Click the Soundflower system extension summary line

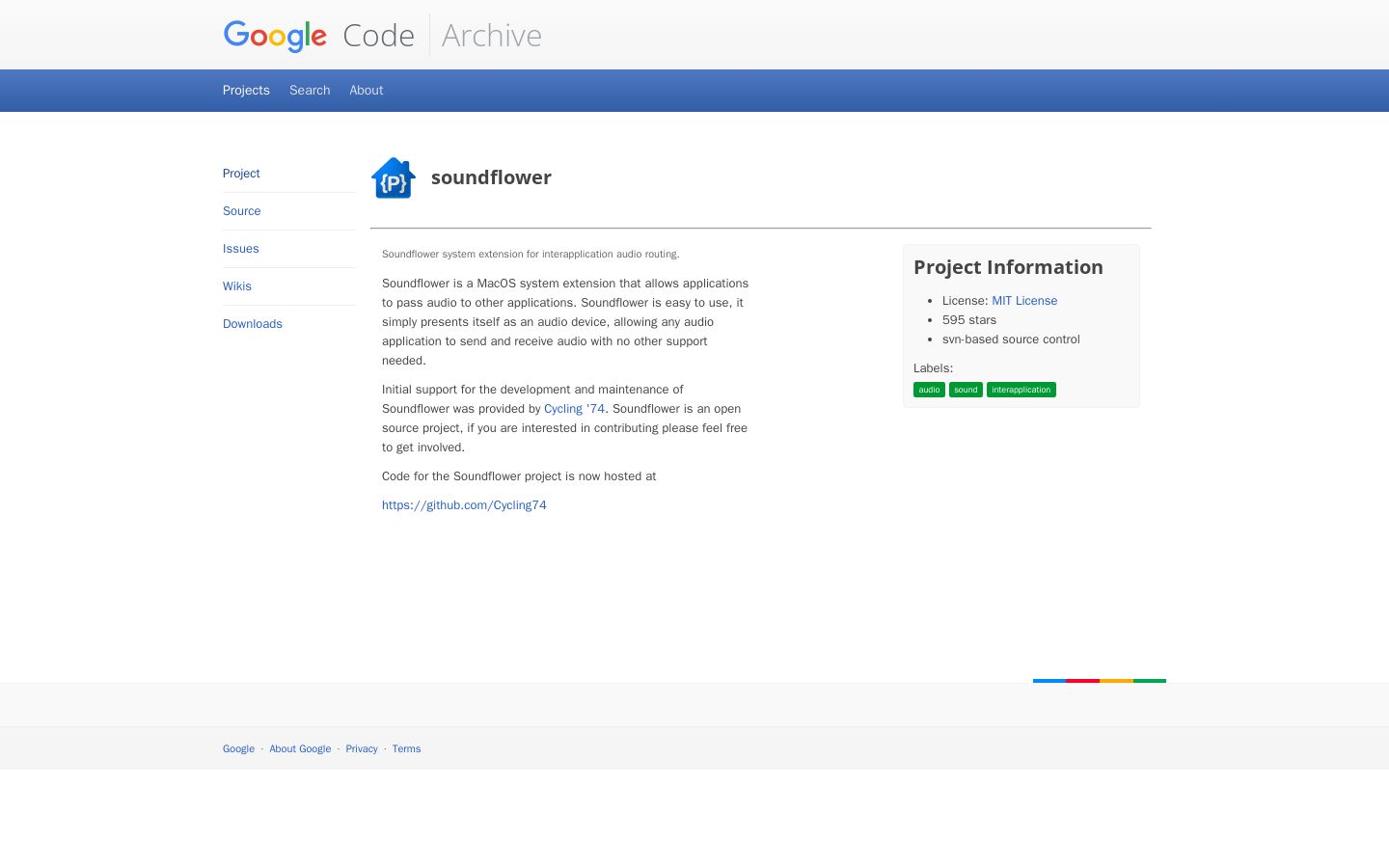click(x=531, y=255)
